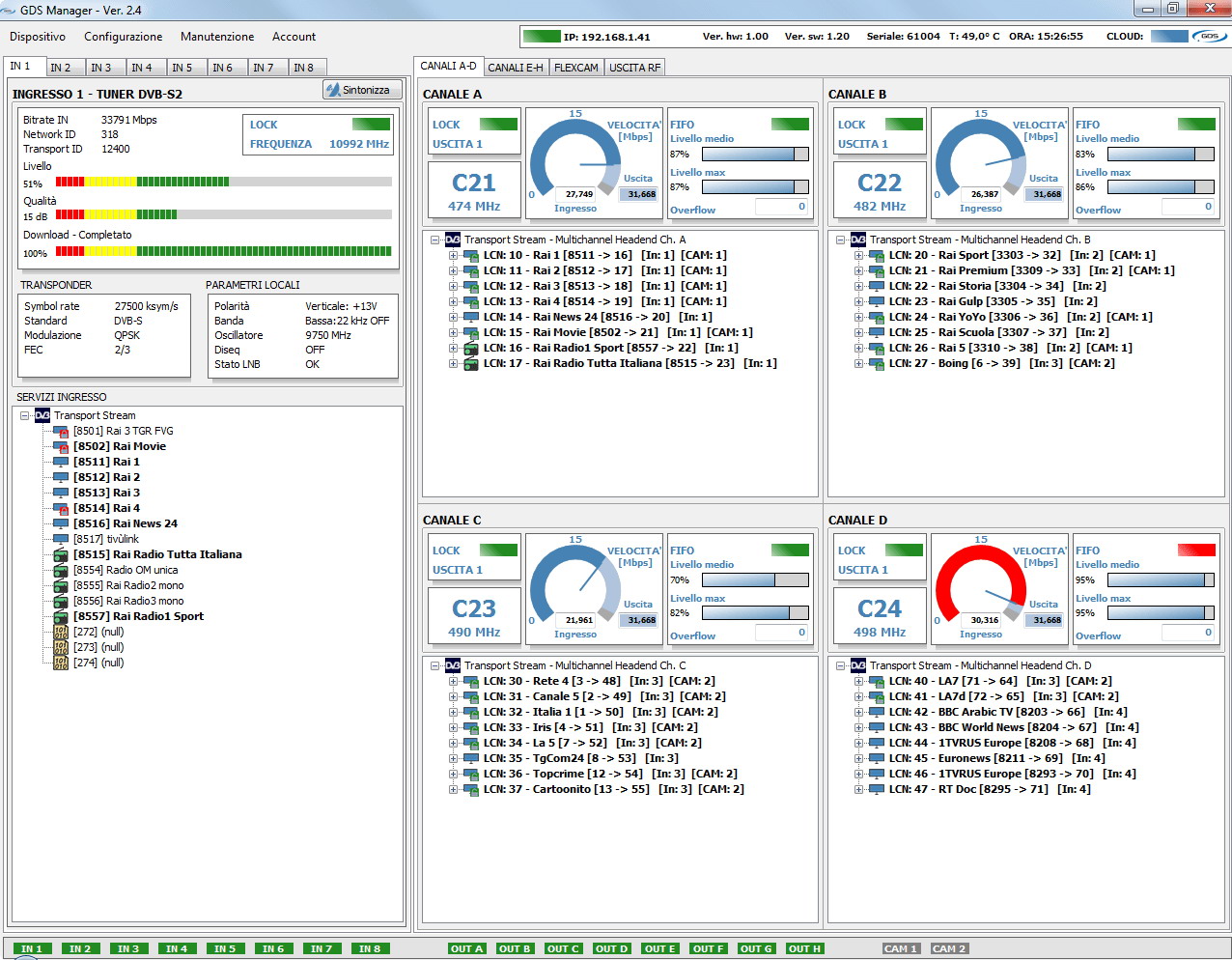Toggle the CAM 1 status indicator
This screenshot has height=960, width=1232.
click(901, 948)
